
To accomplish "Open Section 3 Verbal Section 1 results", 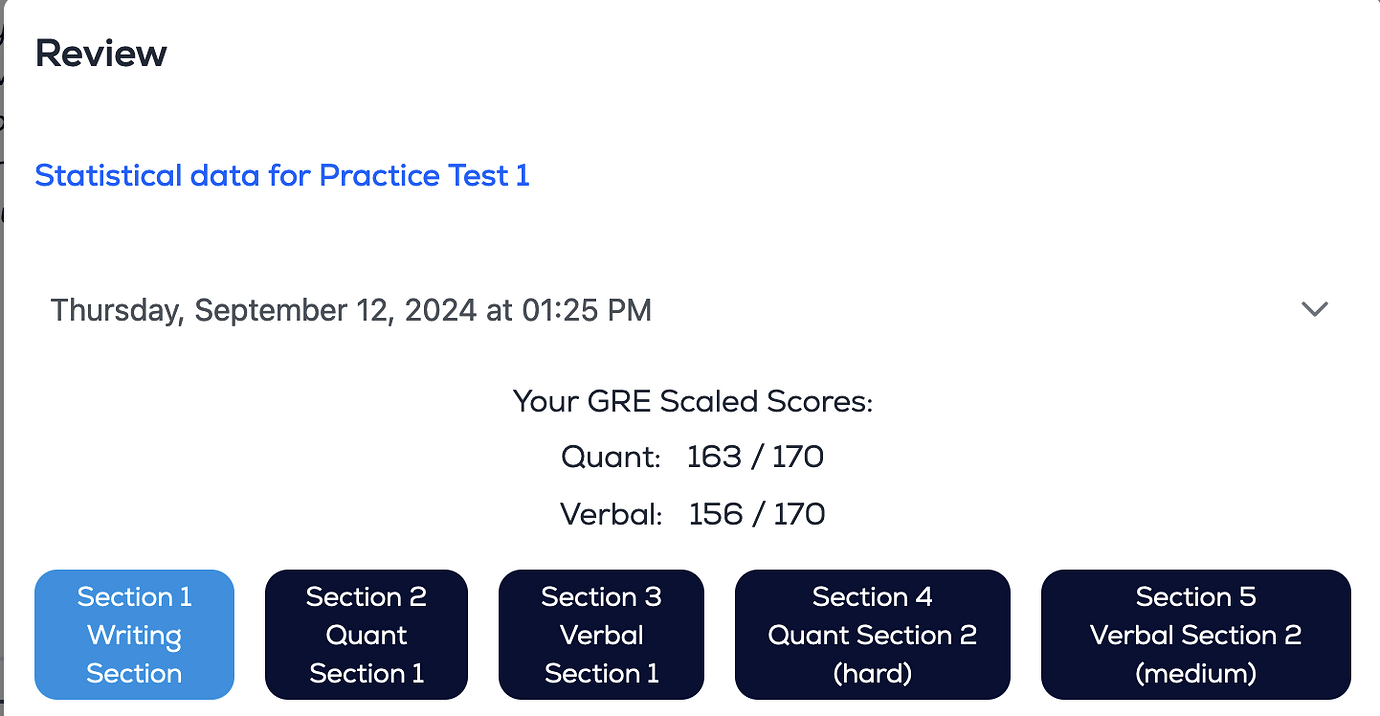I will (600, 634).
